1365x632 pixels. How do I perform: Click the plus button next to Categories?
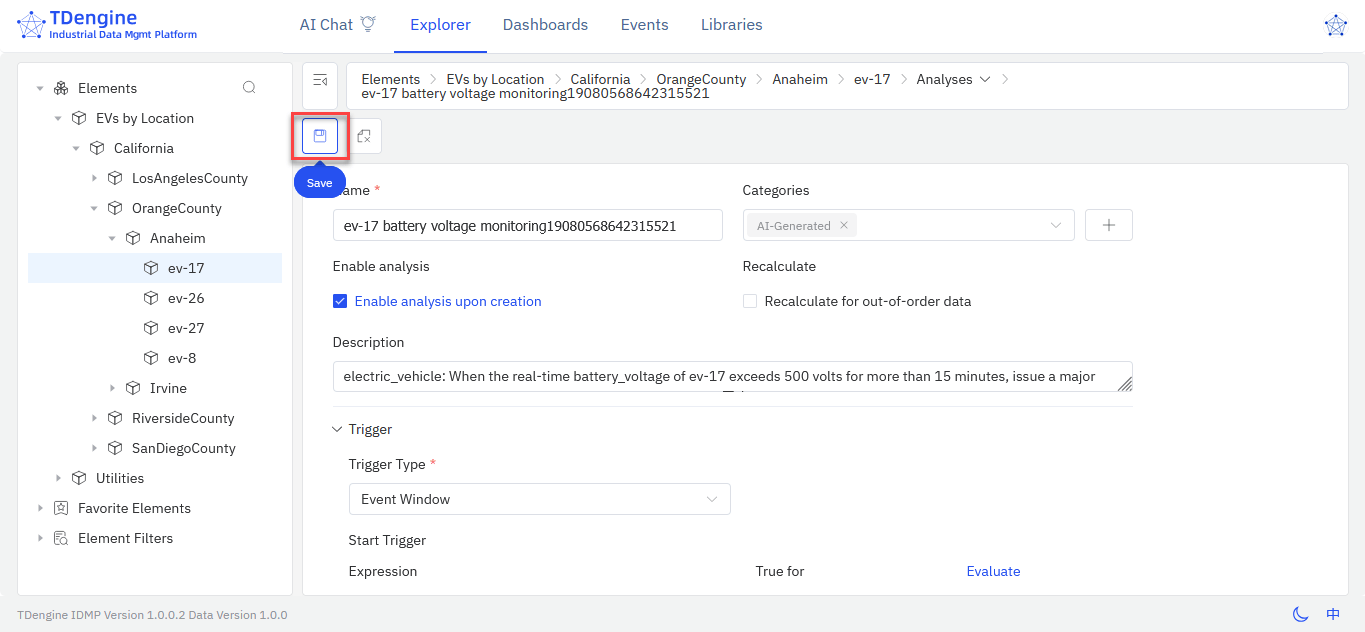1108,225
